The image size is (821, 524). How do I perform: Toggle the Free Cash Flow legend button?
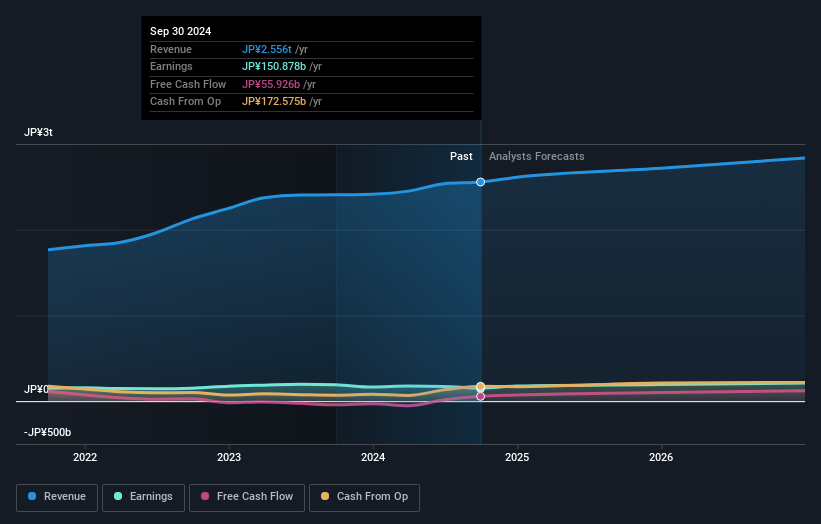(247, 497)
